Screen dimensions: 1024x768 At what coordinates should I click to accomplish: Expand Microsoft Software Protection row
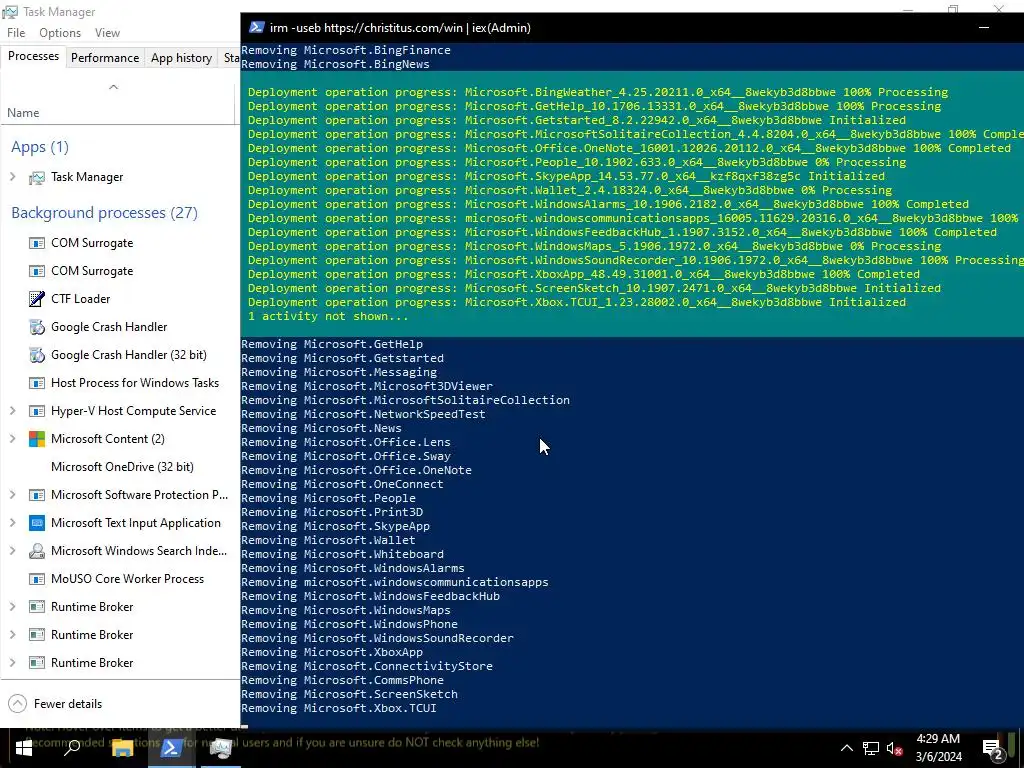(x=12, y=495)
